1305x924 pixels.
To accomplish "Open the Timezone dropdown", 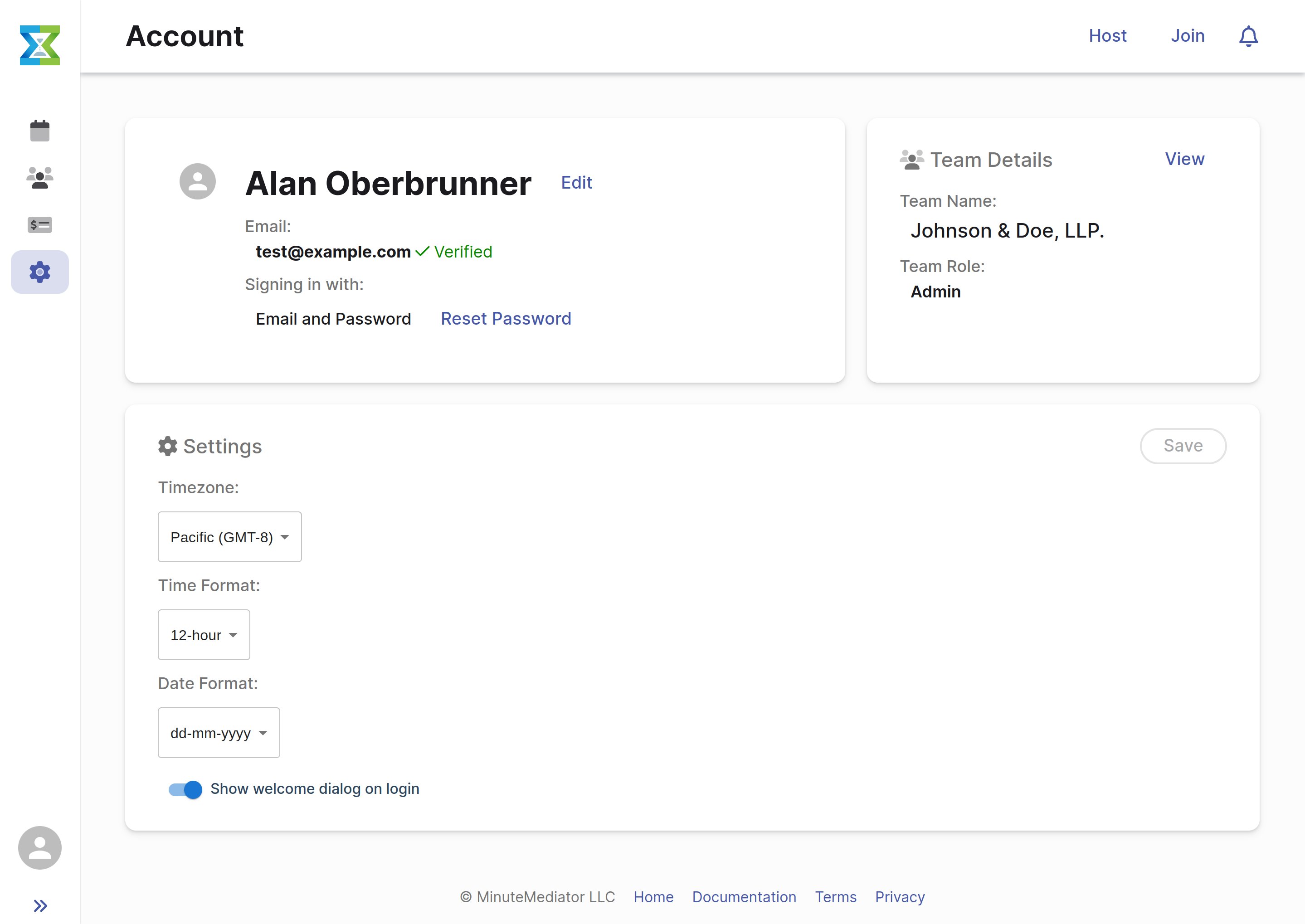I will pyautogui.click(x=229, y=536).
